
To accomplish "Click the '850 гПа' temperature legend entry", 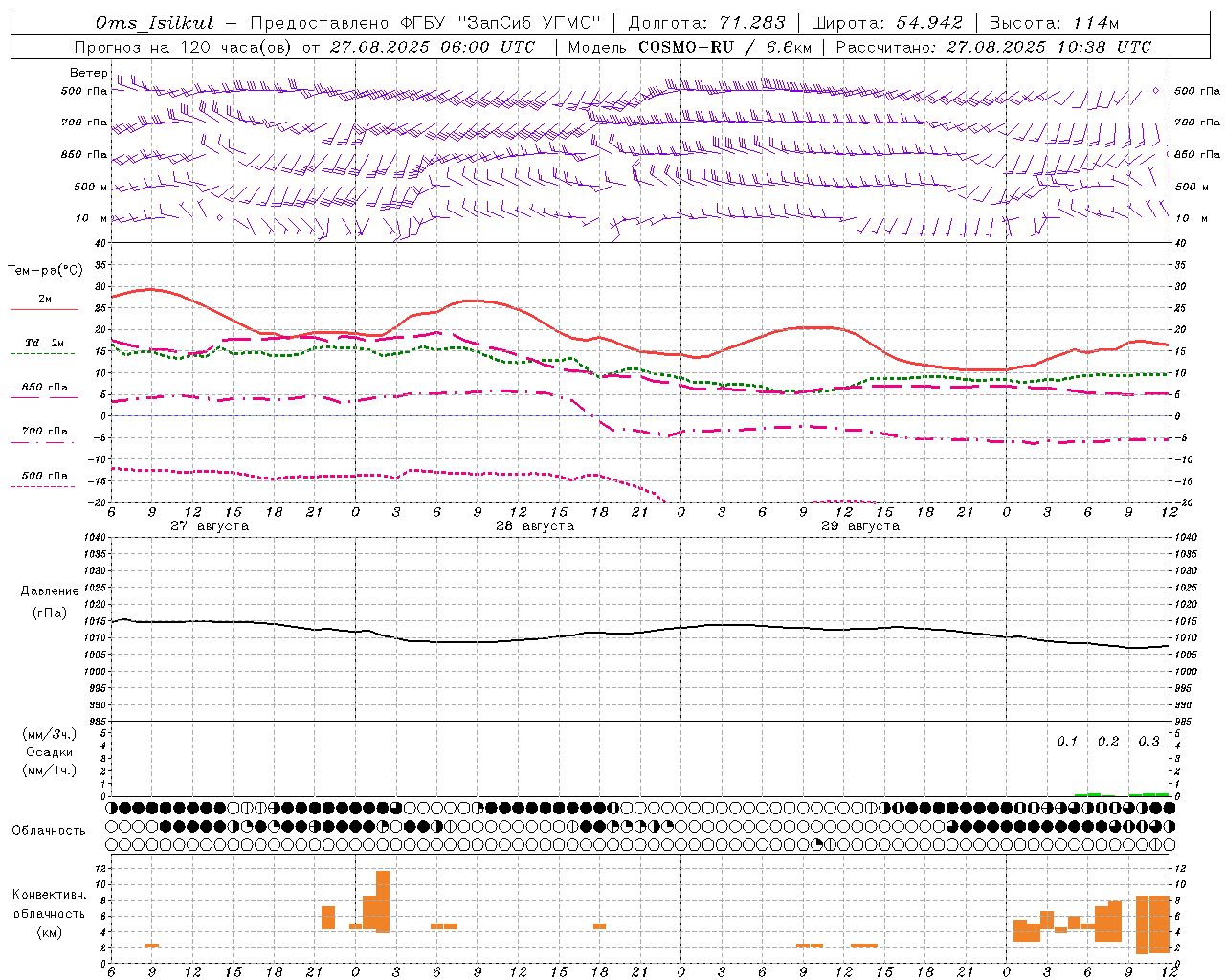I will click(45, 388).
